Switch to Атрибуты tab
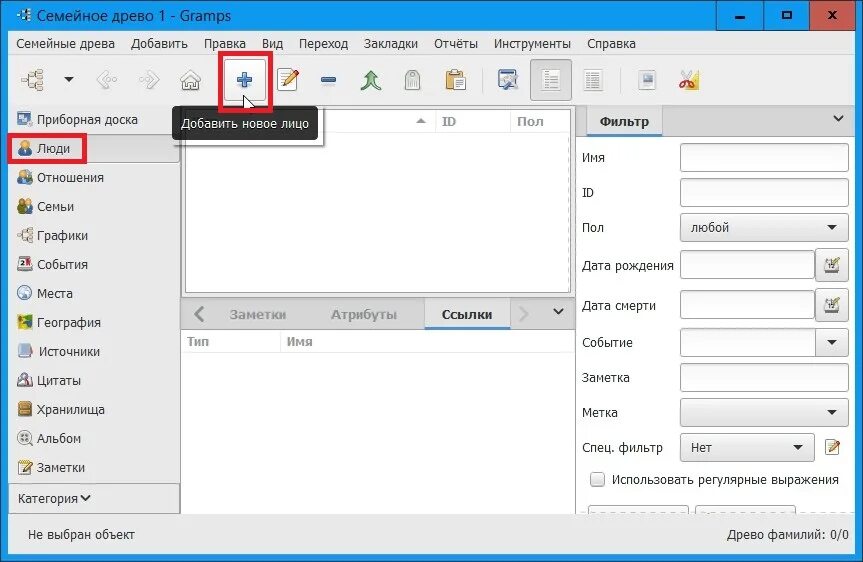This screenshot has width=863, height=562. pos(364,315)
